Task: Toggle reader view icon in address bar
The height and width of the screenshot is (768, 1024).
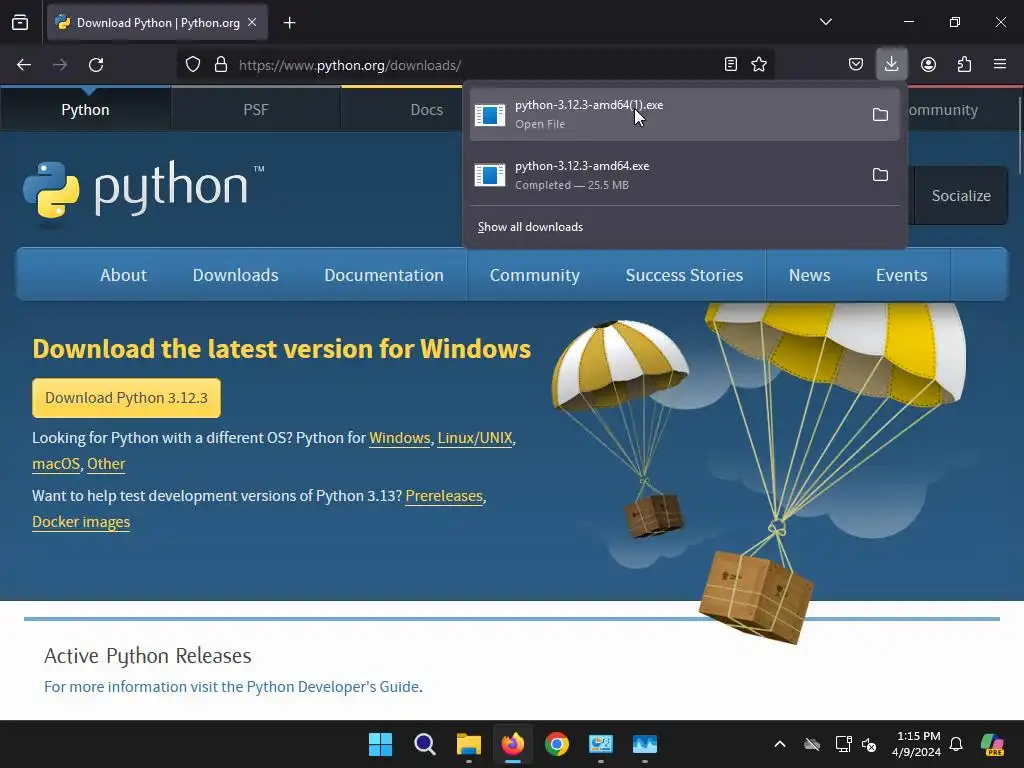Action: tap(731, 64)
